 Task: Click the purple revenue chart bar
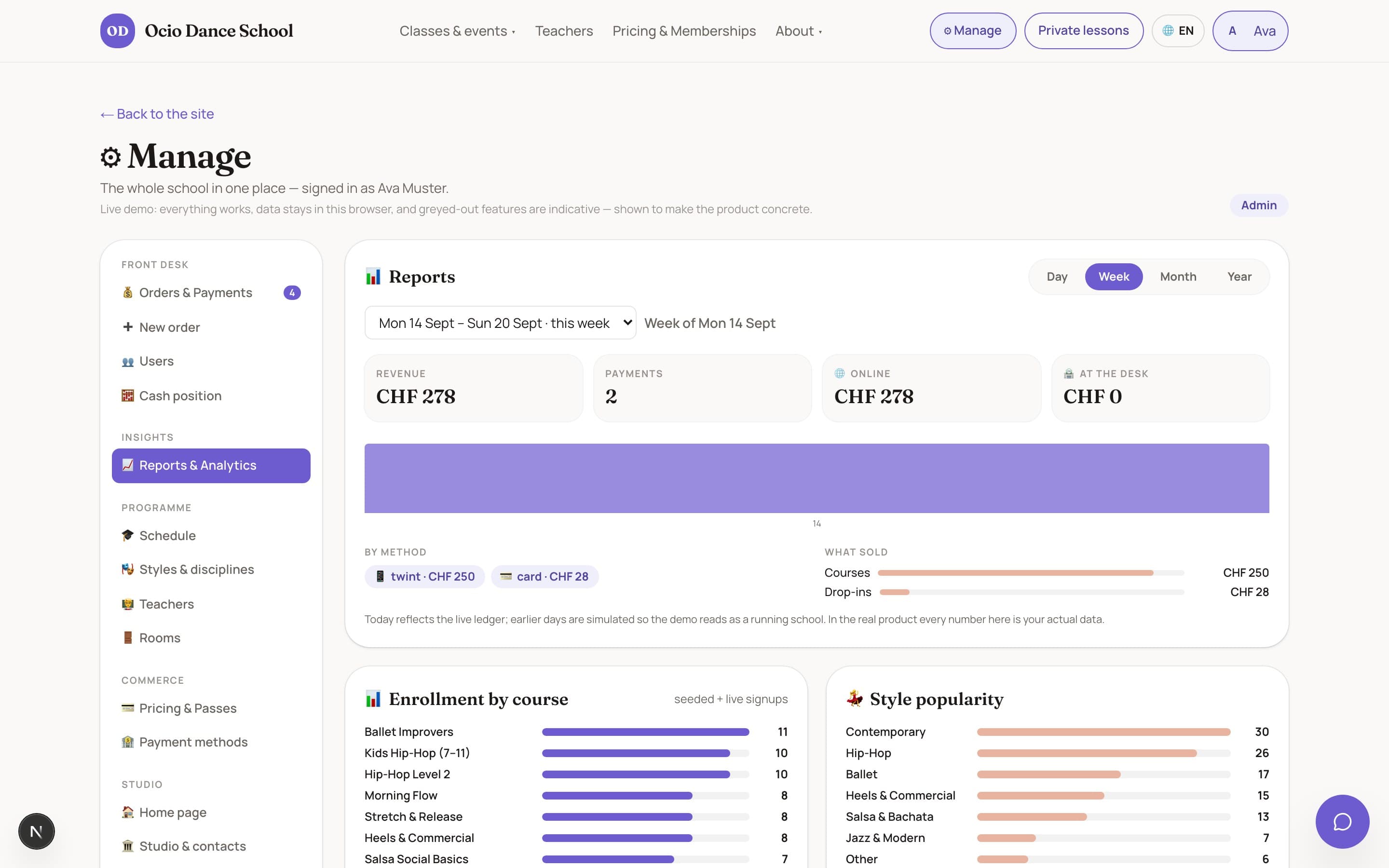coord(816,478)
